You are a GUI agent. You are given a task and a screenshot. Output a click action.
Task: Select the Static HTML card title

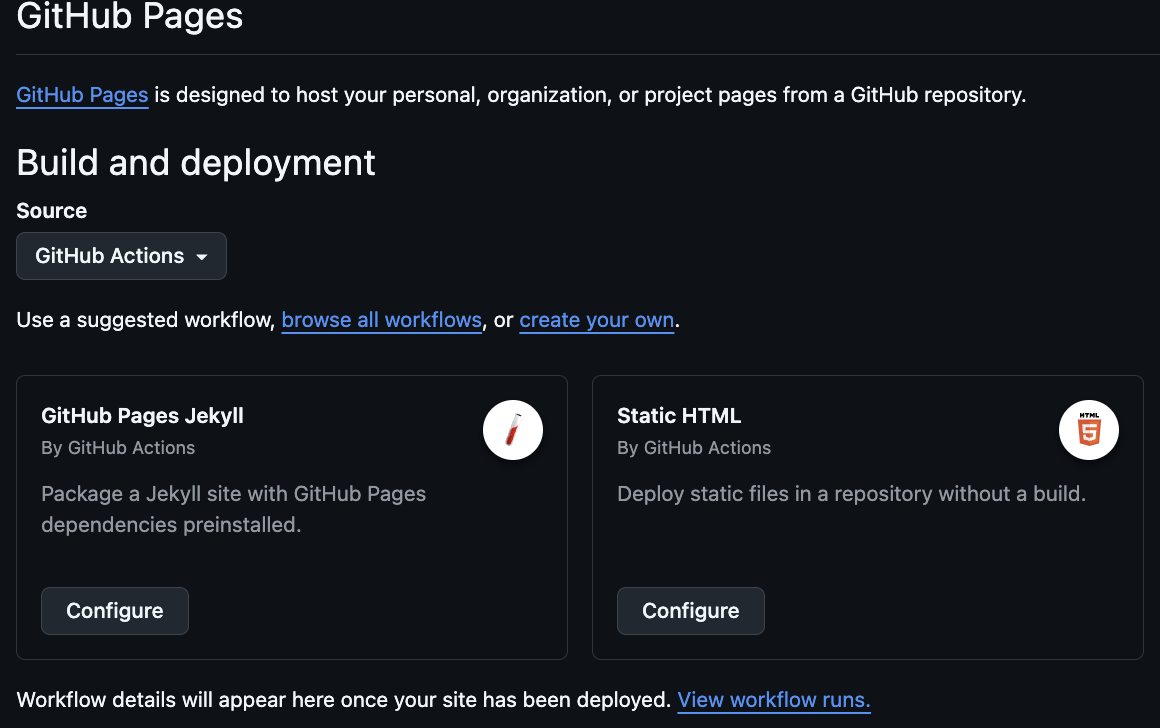(x=679, y=416)
